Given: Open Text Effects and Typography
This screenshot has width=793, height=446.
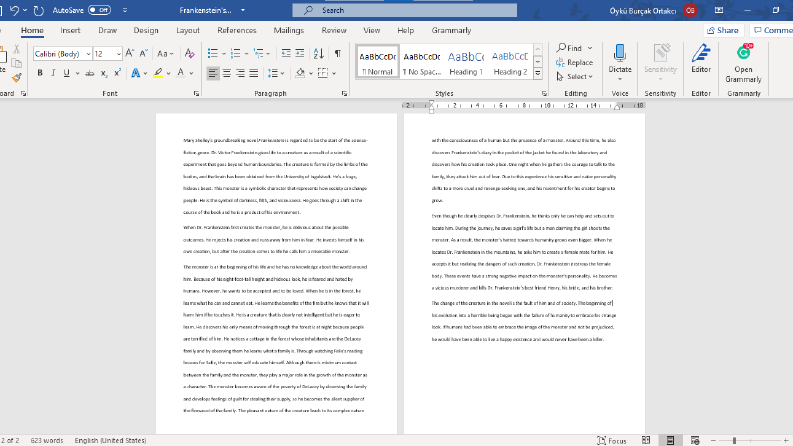Looking at the screenshot, I should click(x=136, y=73).
